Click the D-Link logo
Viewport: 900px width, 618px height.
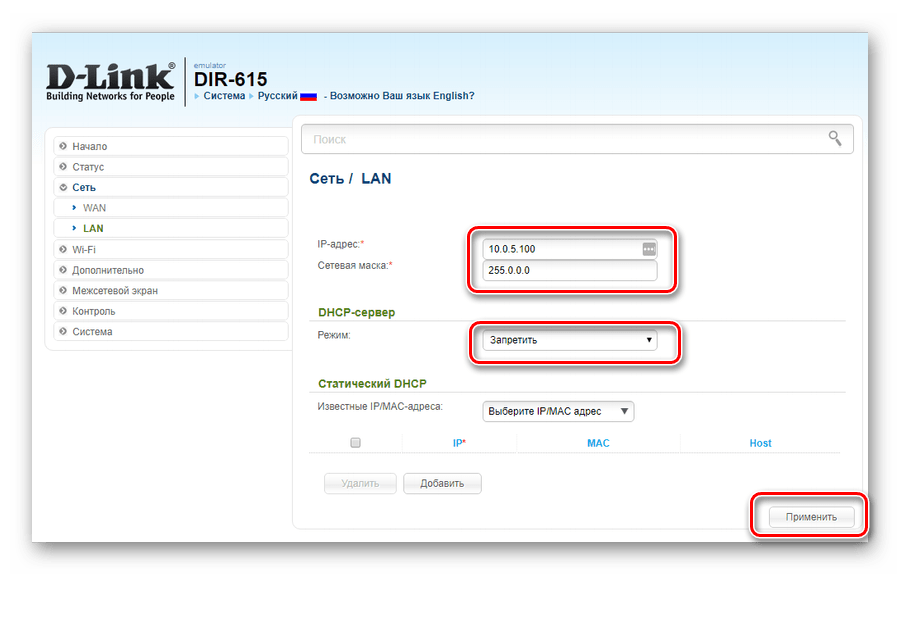[x=110, y=82]
